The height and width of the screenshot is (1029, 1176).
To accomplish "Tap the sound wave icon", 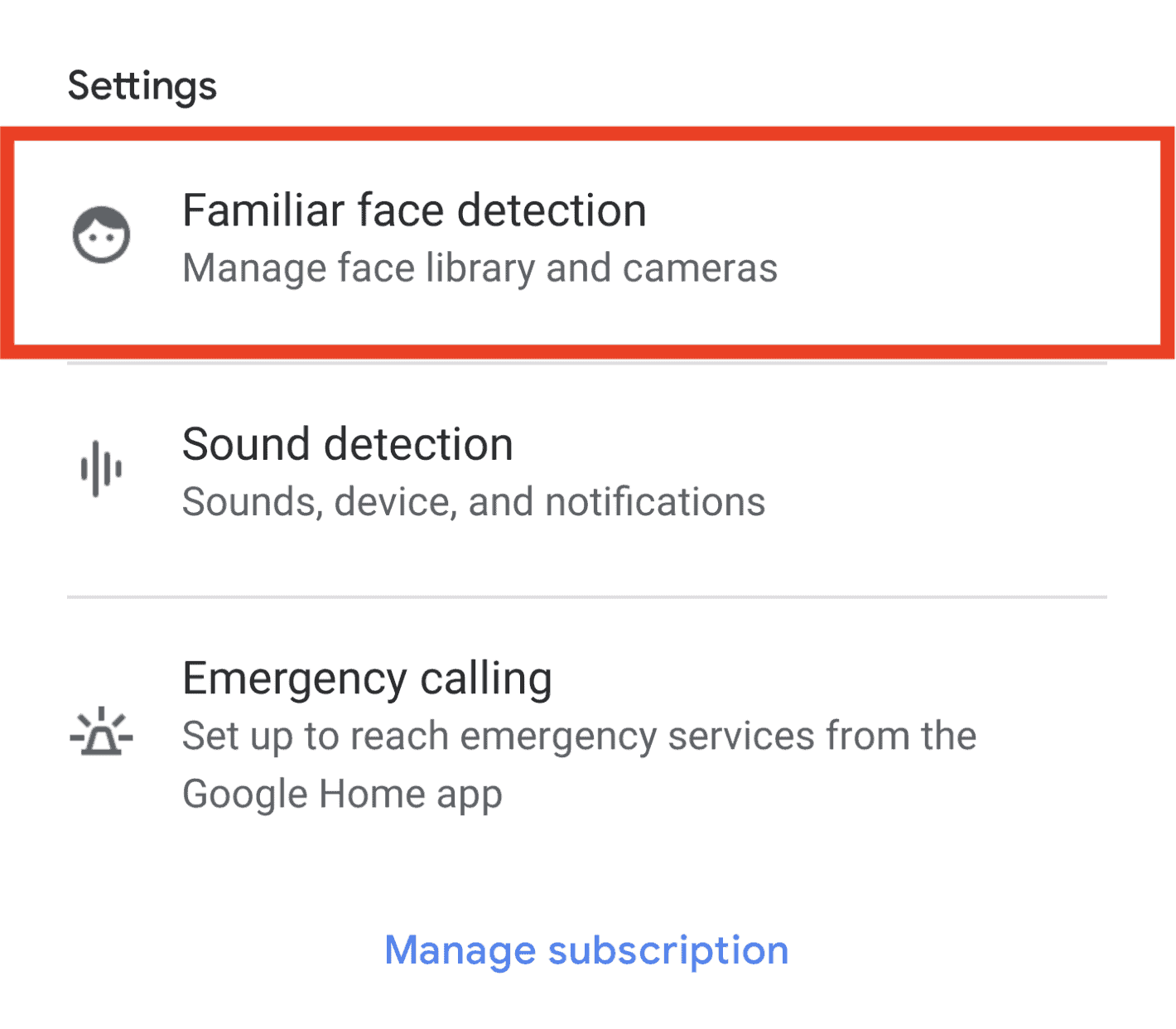I will [x=101, y=469].
